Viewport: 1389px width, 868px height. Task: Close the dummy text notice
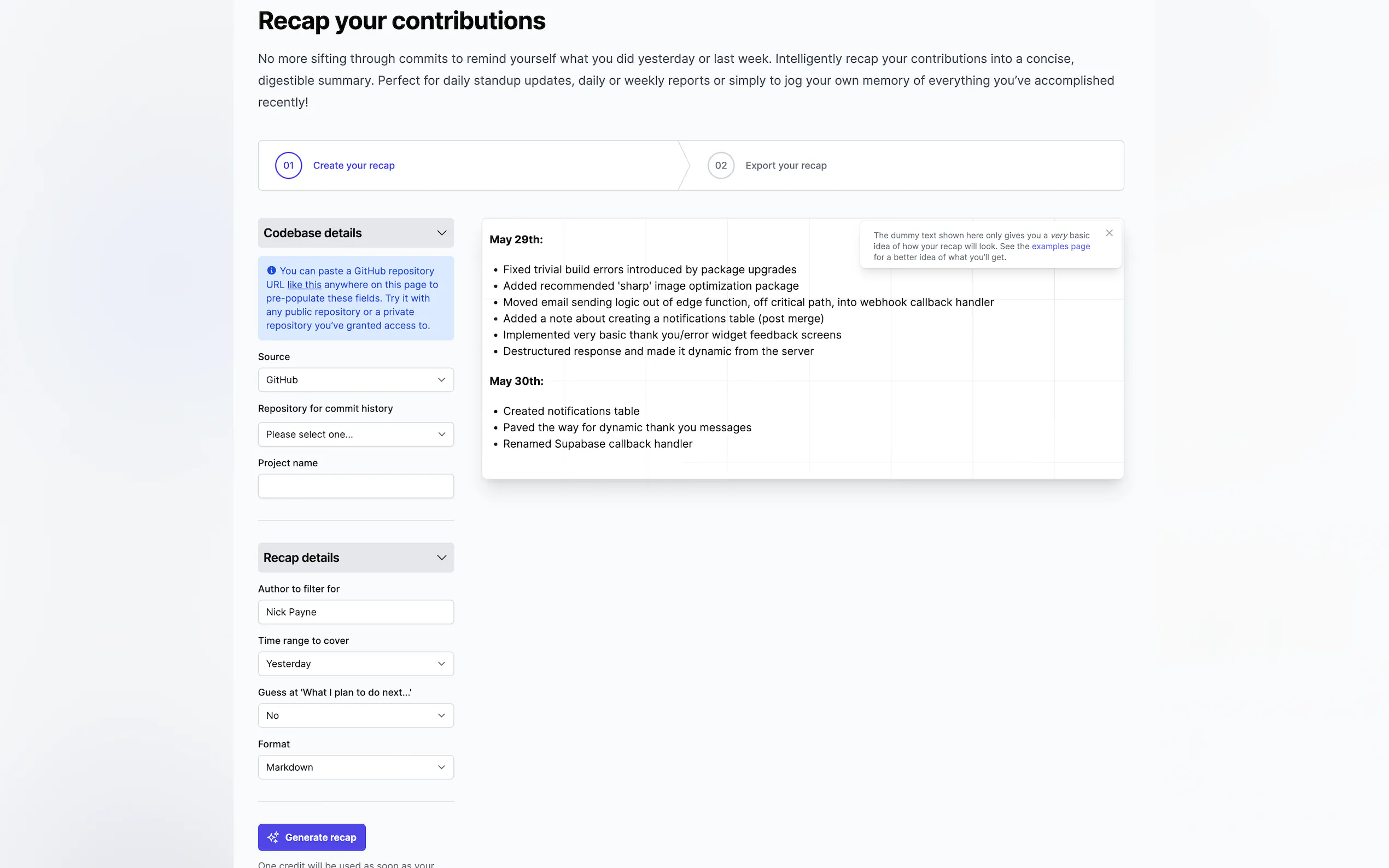tap(1109, 233)
